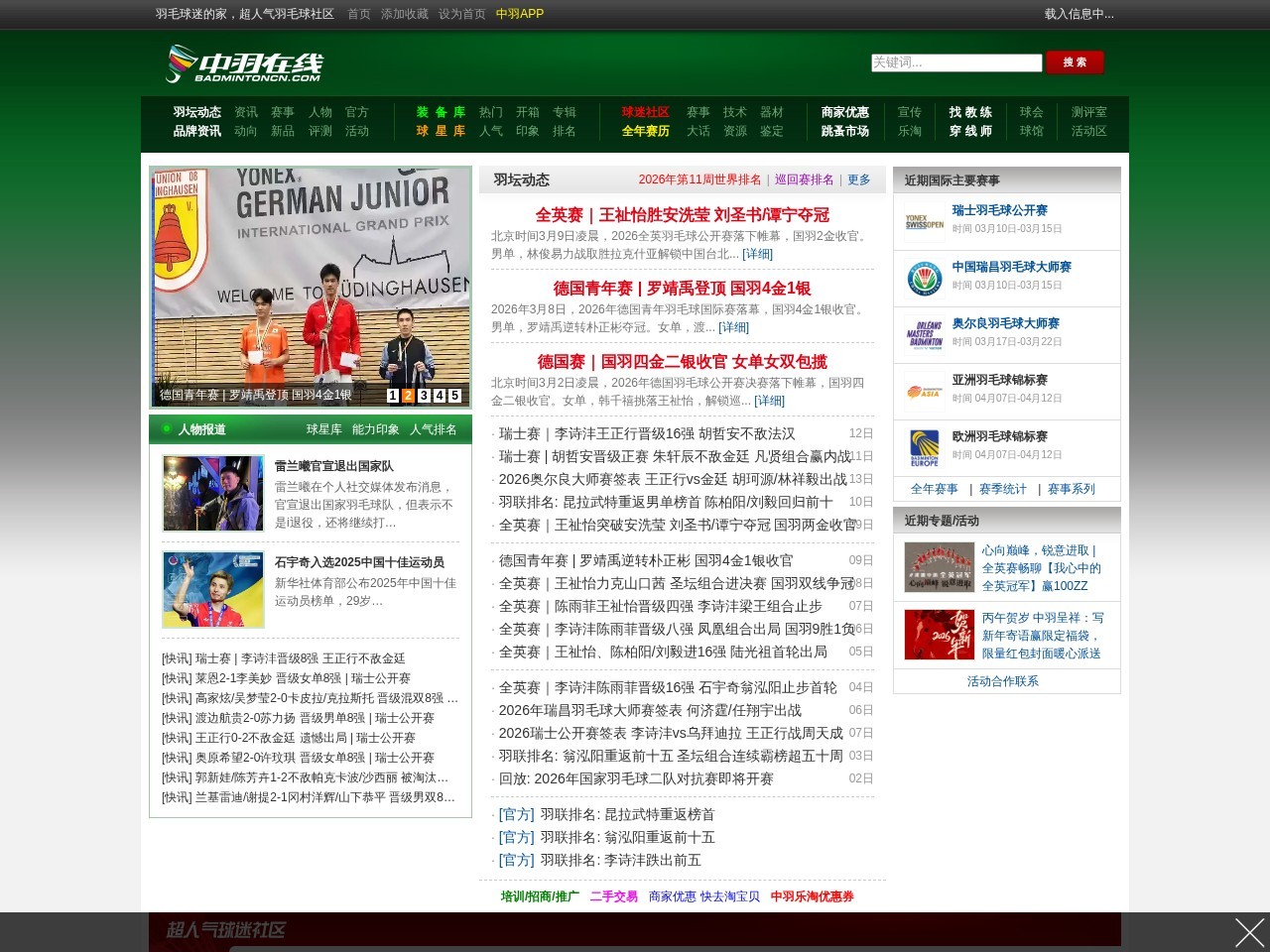The width and height of the screenshot is (1270, 952).
Task: Click the Badminton Asia championship logo
Action: coord(924,392)
